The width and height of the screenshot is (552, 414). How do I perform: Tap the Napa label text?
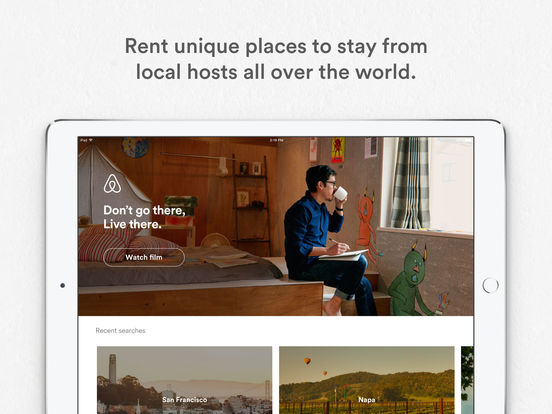[366, 400]
